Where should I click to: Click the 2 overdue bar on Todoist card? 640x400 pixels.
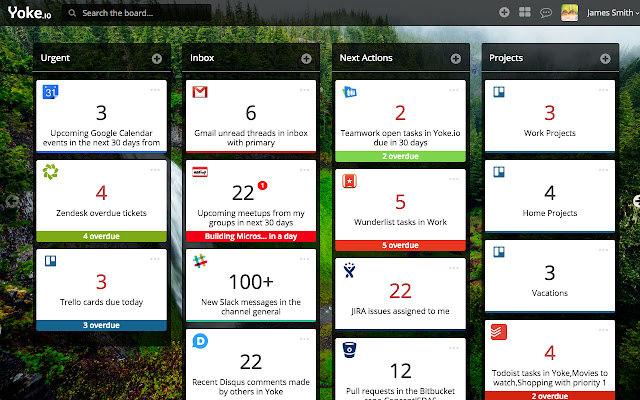(549, 396)
